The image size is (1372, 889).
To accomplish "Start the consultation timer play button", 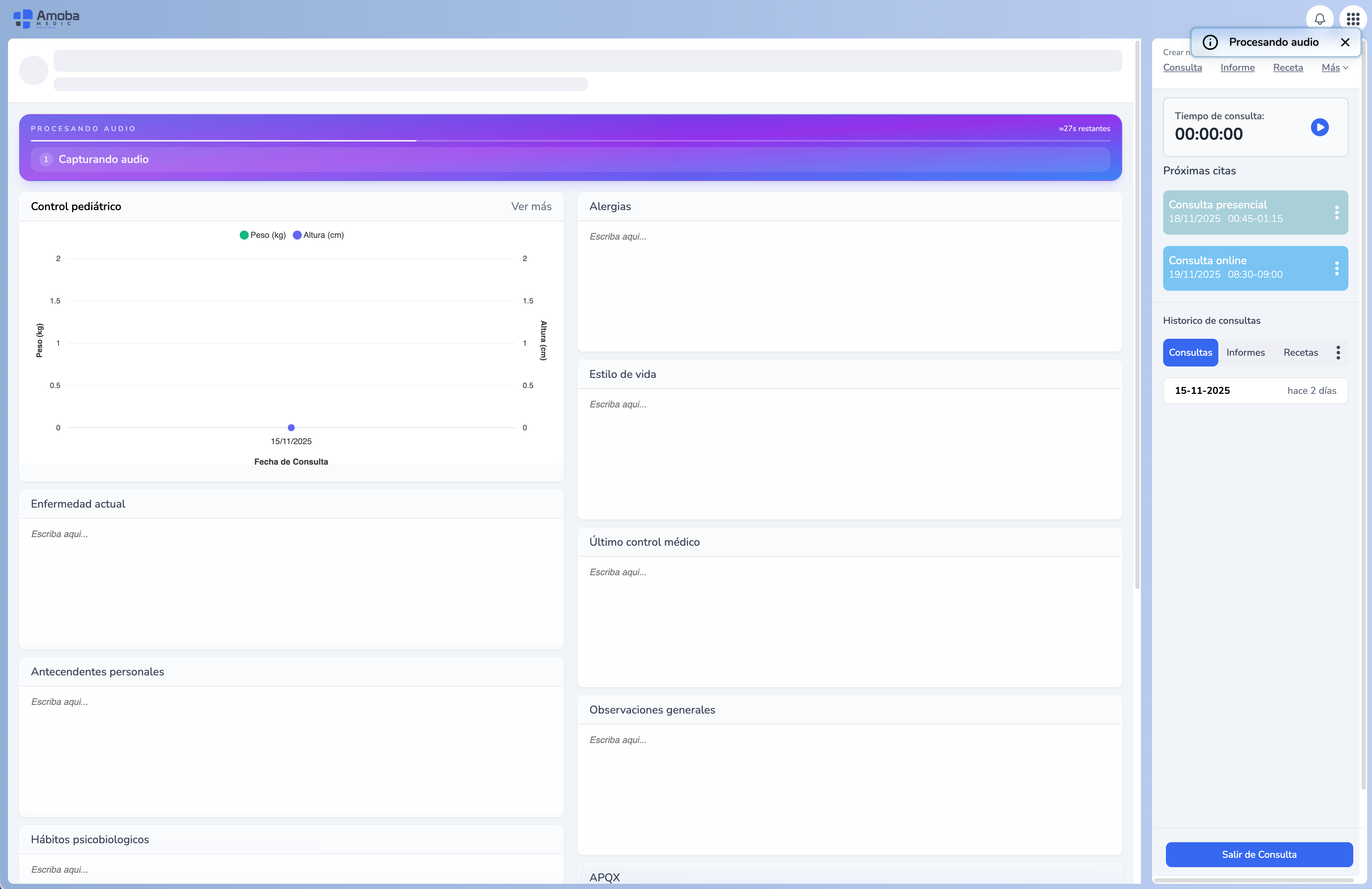I will [1319, 127].
